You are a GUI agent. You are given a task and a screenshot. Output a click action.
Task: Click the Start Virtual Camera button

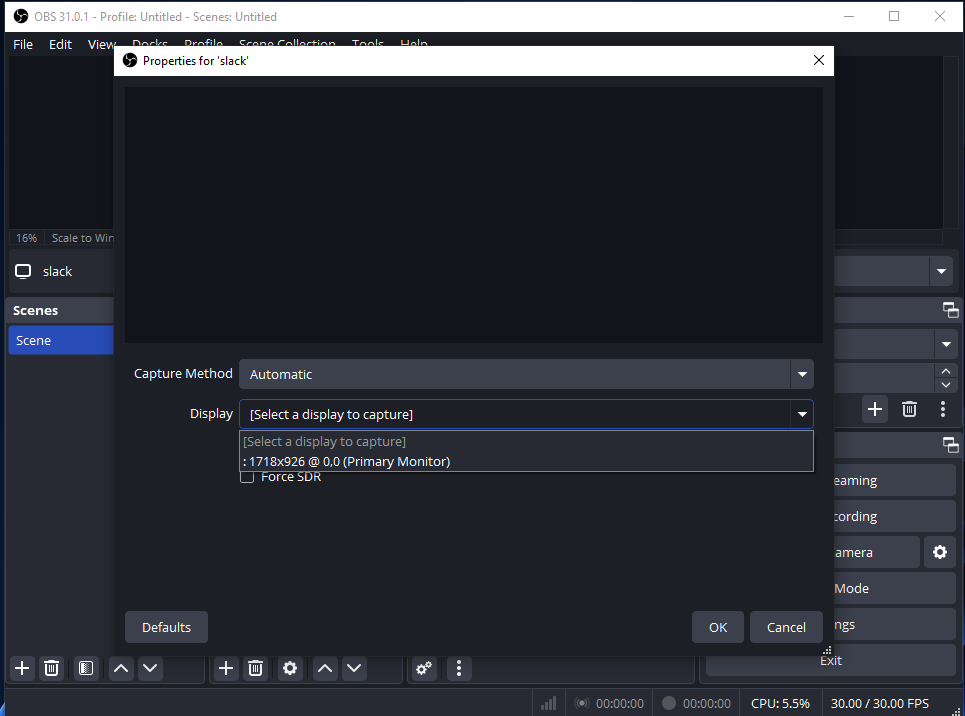pos(876,552)
